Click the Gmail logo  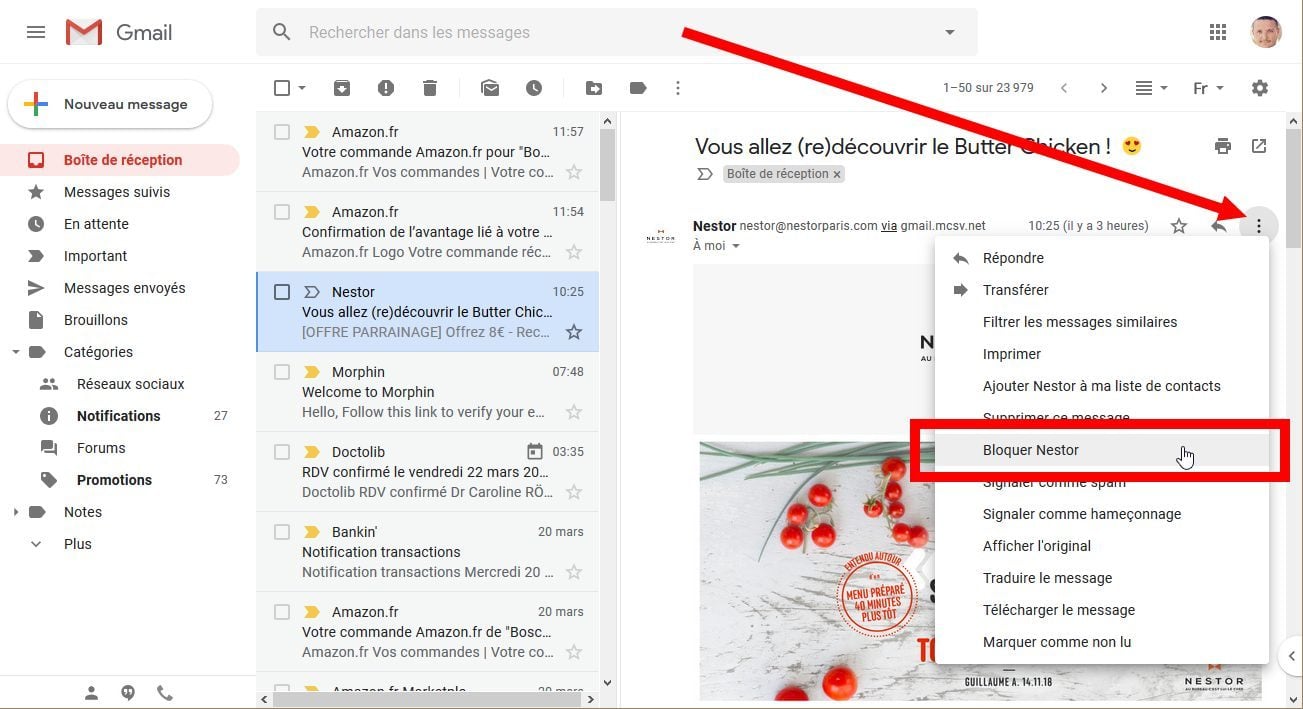tap(119, 32)
